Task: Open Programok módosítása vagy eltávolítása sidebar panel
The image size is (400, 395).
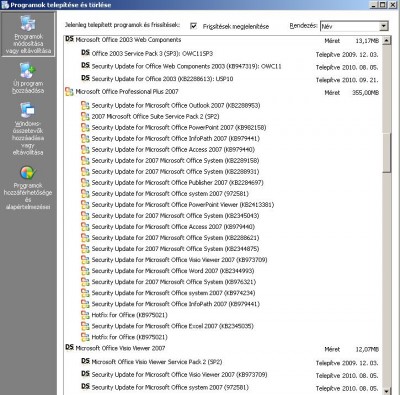Action: pos(28,35)
